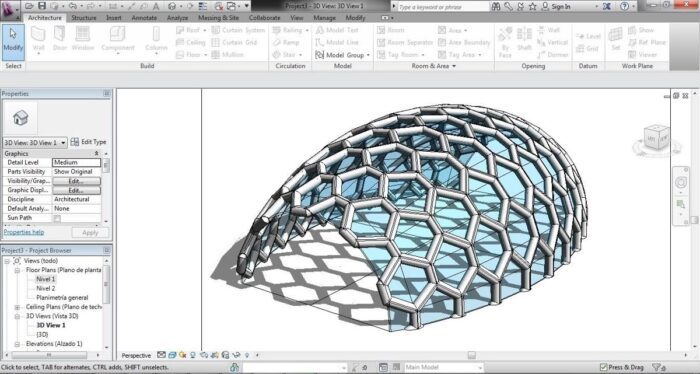Open the Floor tool dropdown arrow
The width and height of the screenshot is (700, 374).
(x=205, y=55)
